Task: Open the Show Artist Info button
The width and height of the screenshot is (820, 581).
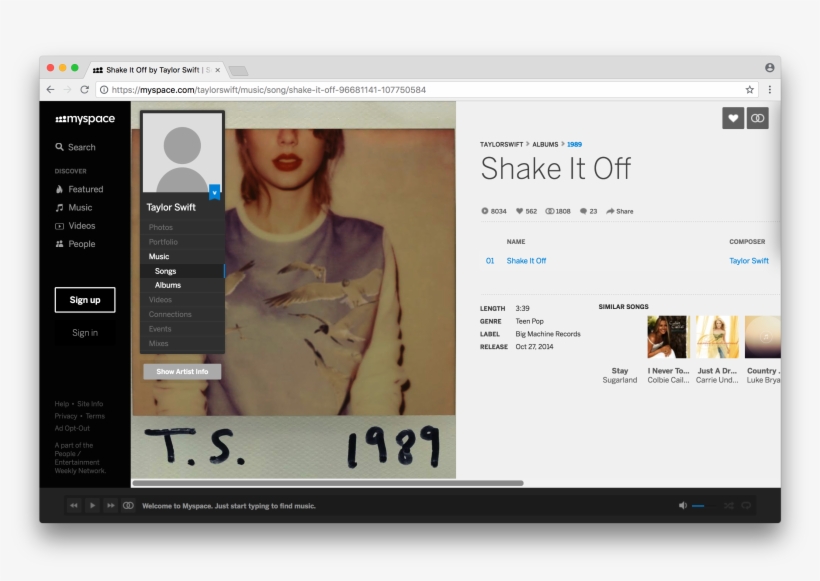Action: tap(181, 371)
